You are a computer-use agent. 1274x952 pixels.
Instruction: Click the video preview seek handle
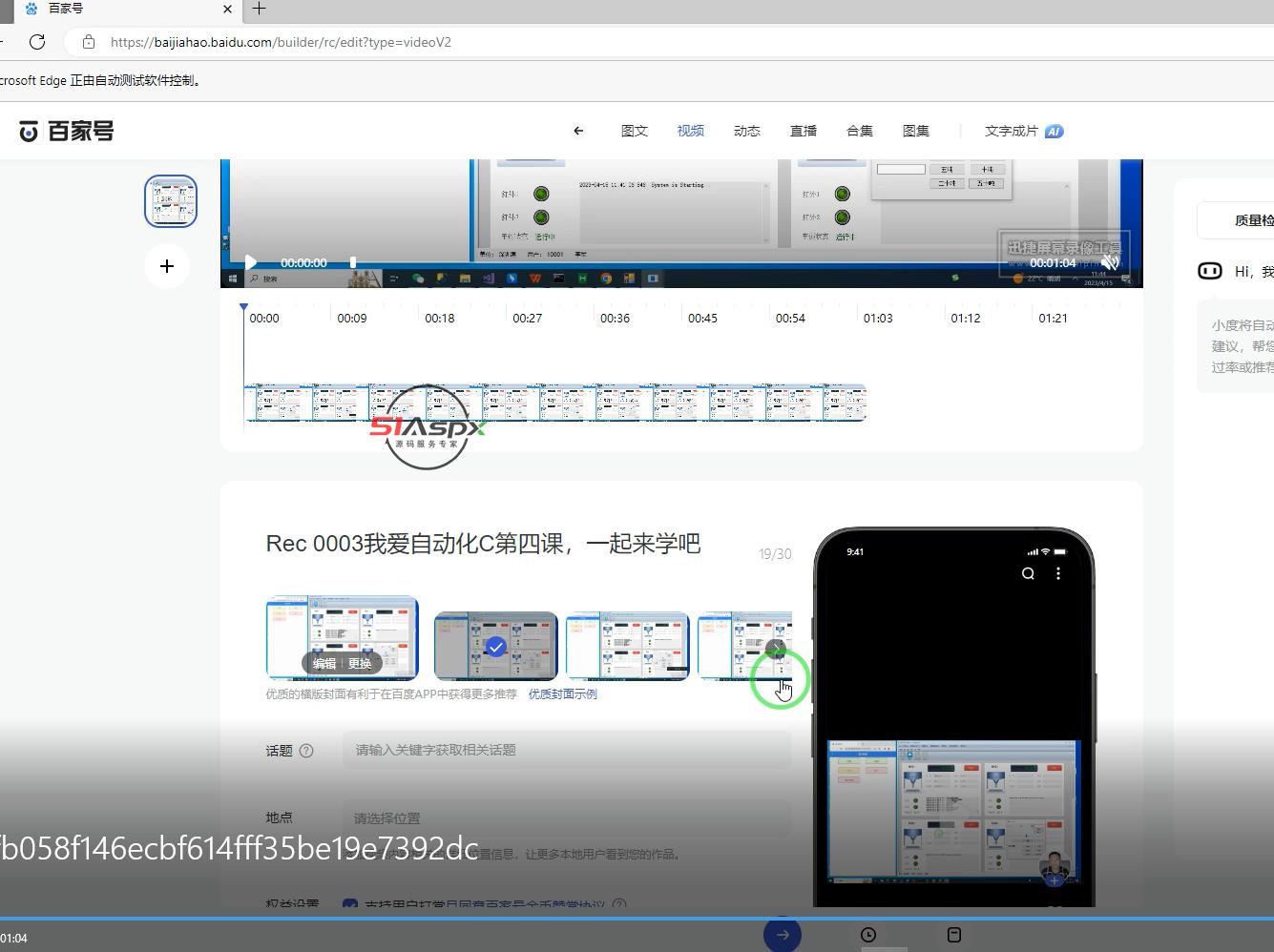353,262
